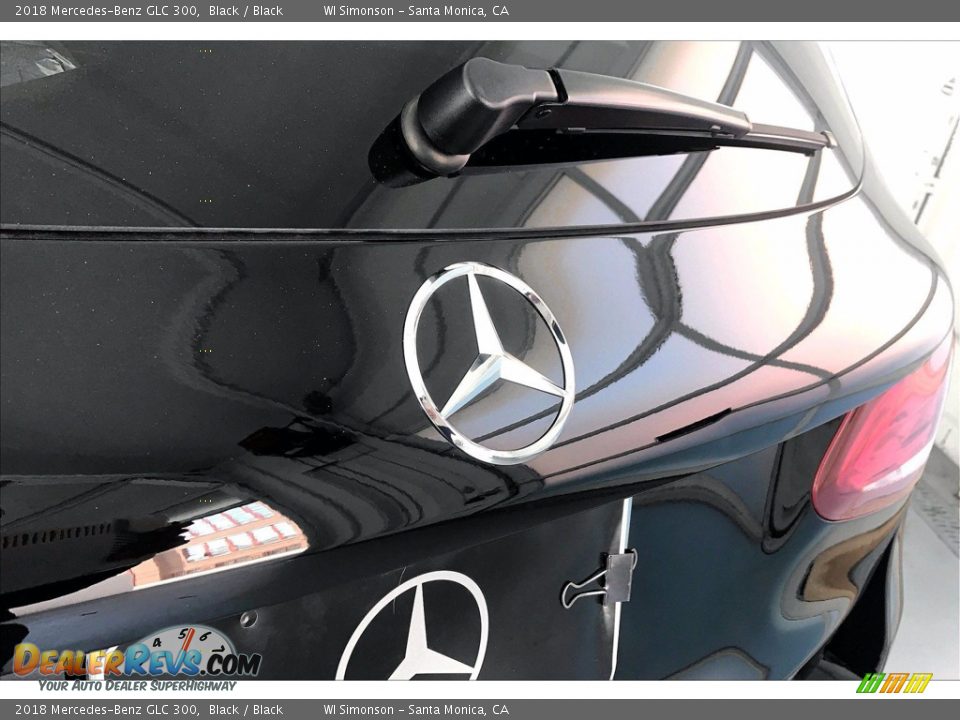Screen dimensions: 960x720
Task: Click 'WI Simonson - Santa Monica, CA' in top caption
Action: coord(416,10)
